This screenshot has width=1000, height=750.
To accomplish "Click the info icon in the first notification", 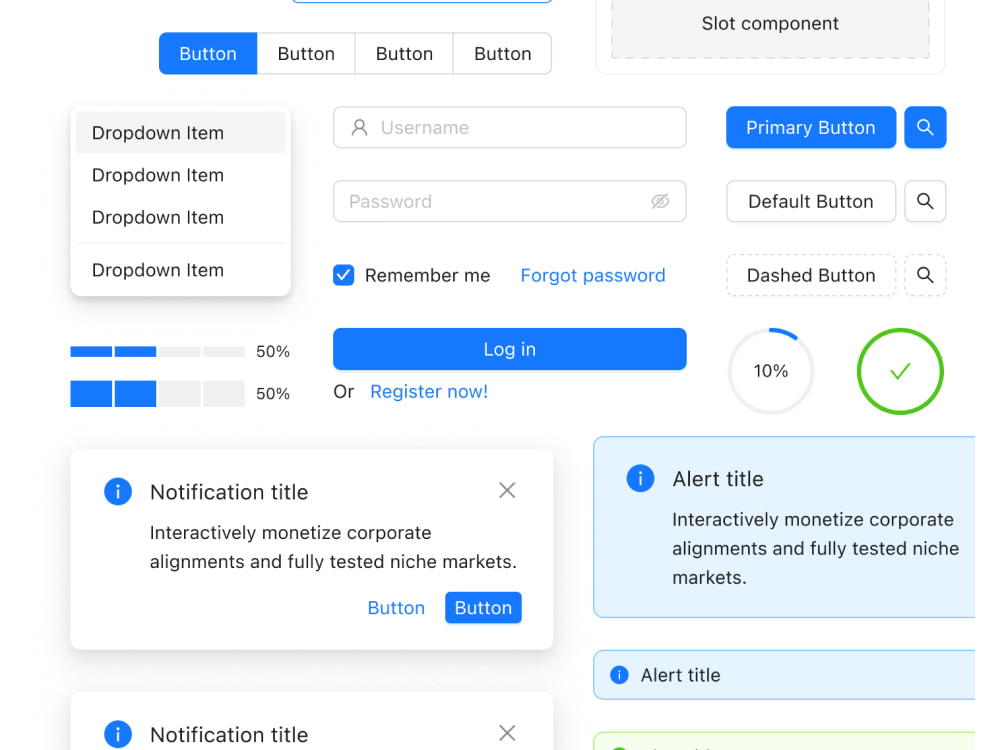I will pyautogui.click(x=118, y=492).
